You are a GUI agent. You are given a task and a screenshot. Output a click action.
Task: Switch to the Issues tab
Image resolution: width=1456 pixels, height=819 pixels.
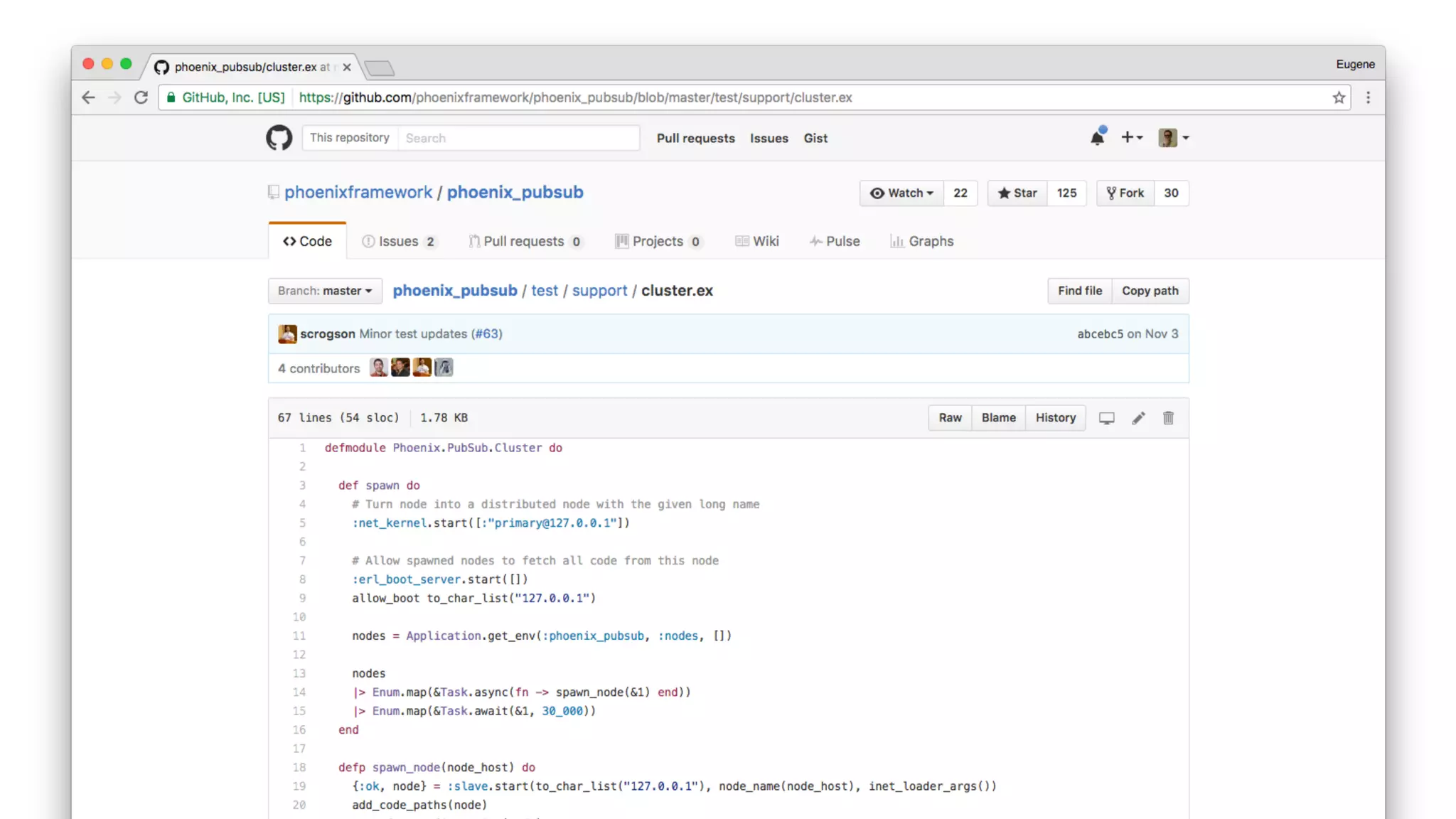398,241
